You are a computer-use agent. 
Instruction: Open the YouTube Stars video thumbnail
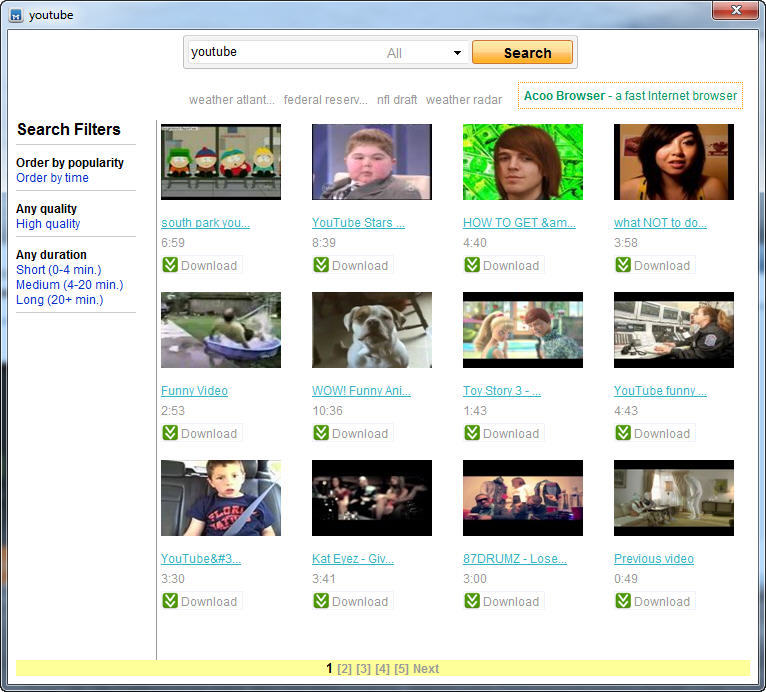pos(372,162)
